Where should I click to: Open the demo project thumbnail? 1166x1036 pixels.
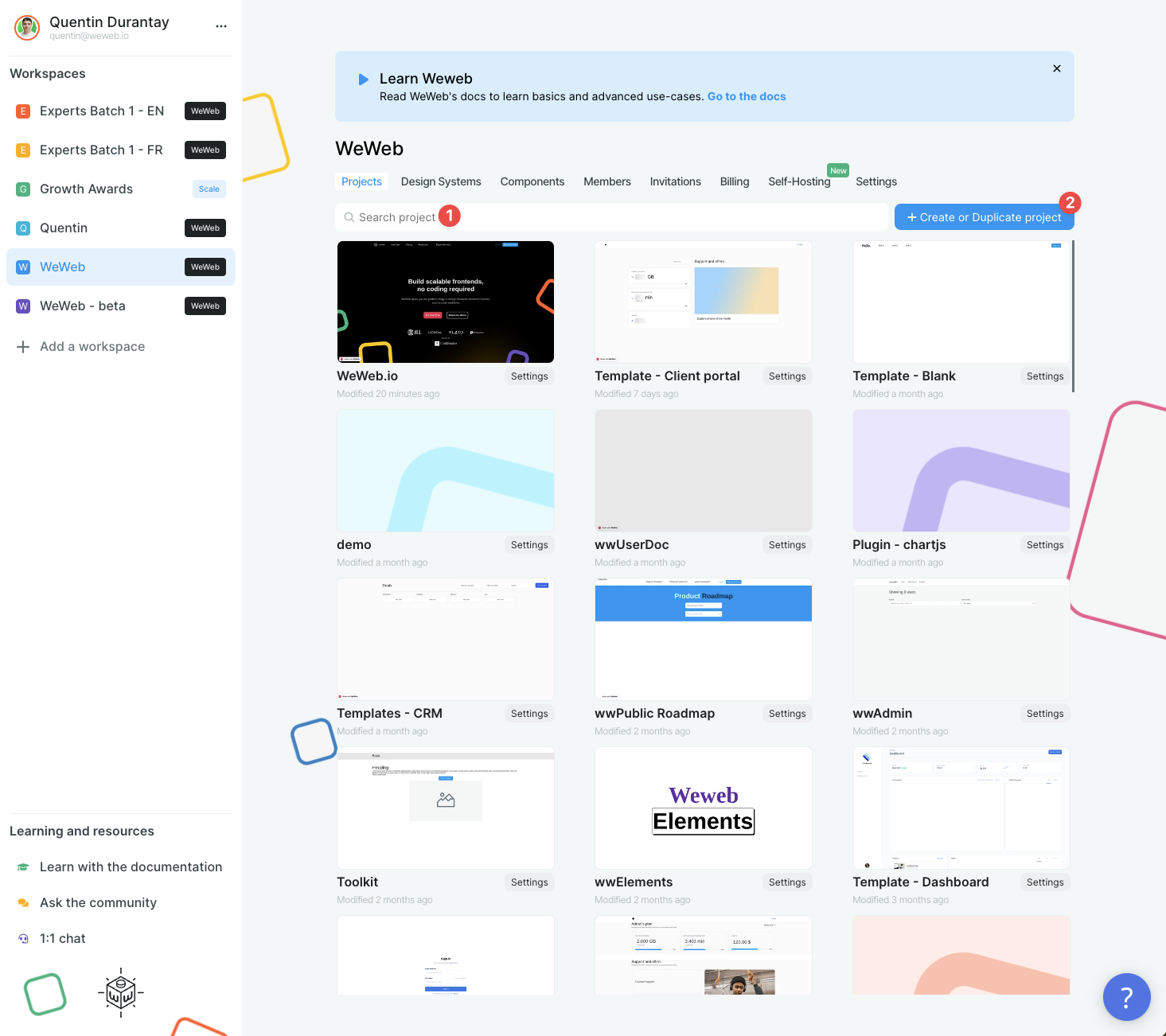click(445, 470)
